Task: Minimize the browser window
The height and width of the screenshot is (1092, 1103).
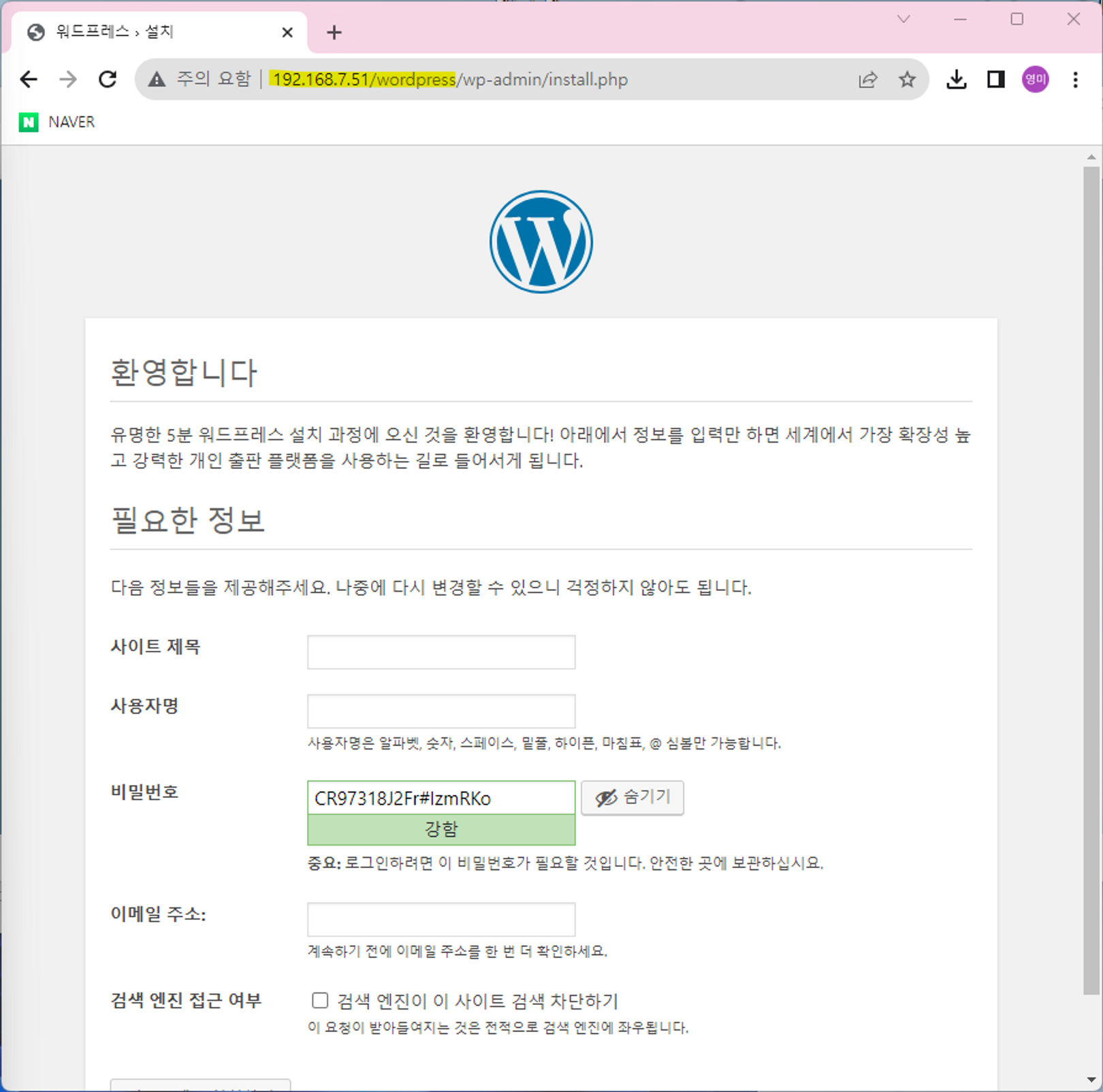Action: [960, 19]
